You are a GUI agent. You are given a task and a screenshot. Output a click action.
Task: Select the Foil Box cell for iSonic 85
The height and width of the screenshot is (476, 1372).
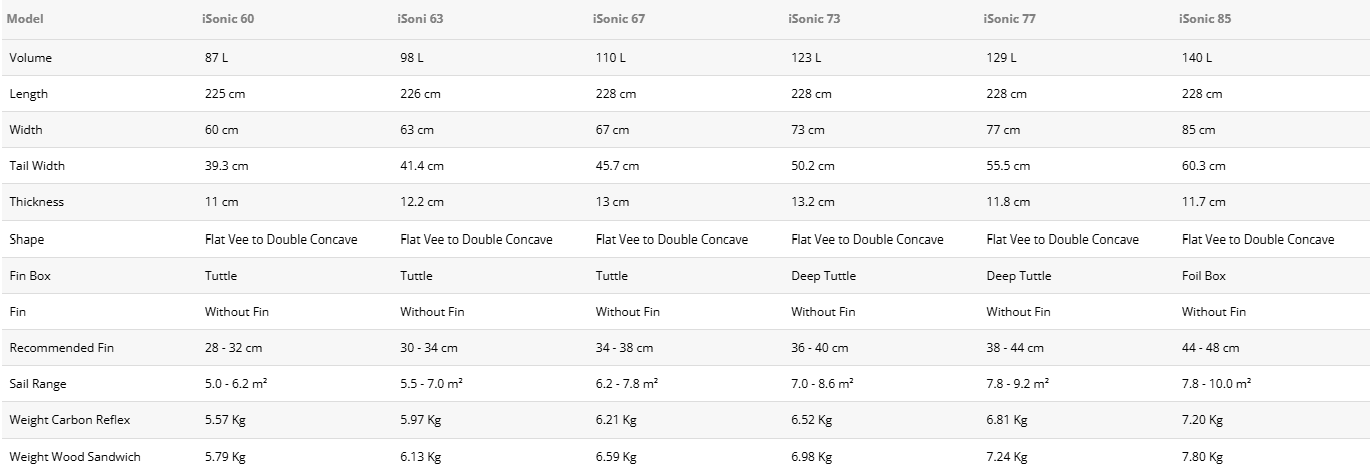[x=1204, y=276]
